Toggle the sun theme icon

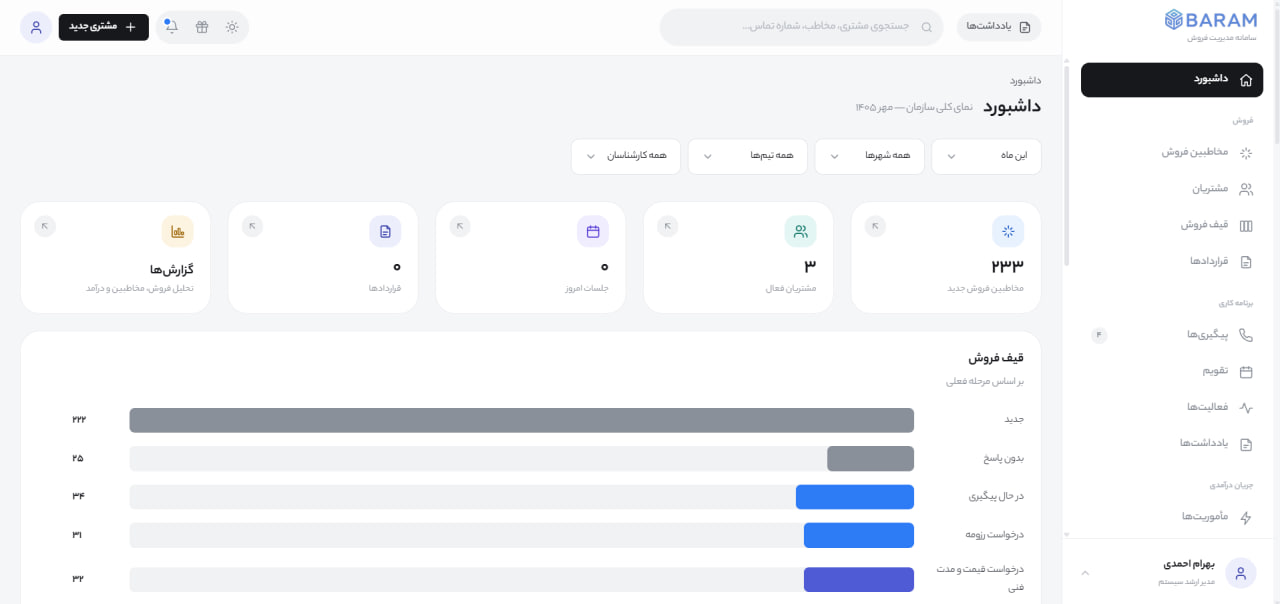pyautogui.click(x=232, y=27)
